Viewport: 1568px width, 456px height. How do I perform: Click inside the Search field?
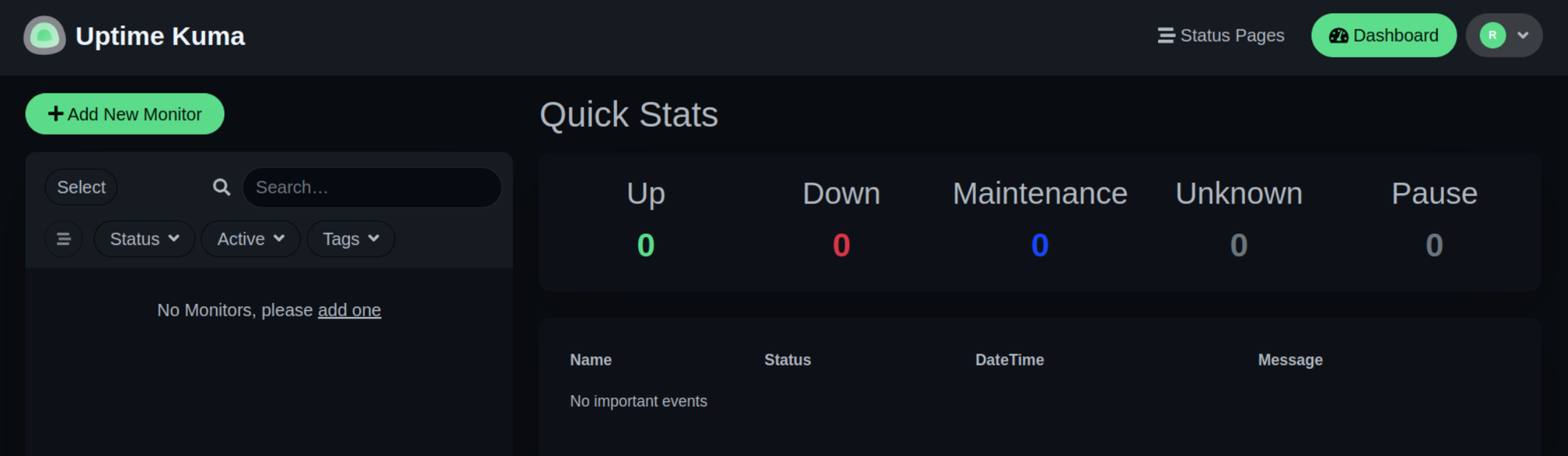tap(372, 187)
